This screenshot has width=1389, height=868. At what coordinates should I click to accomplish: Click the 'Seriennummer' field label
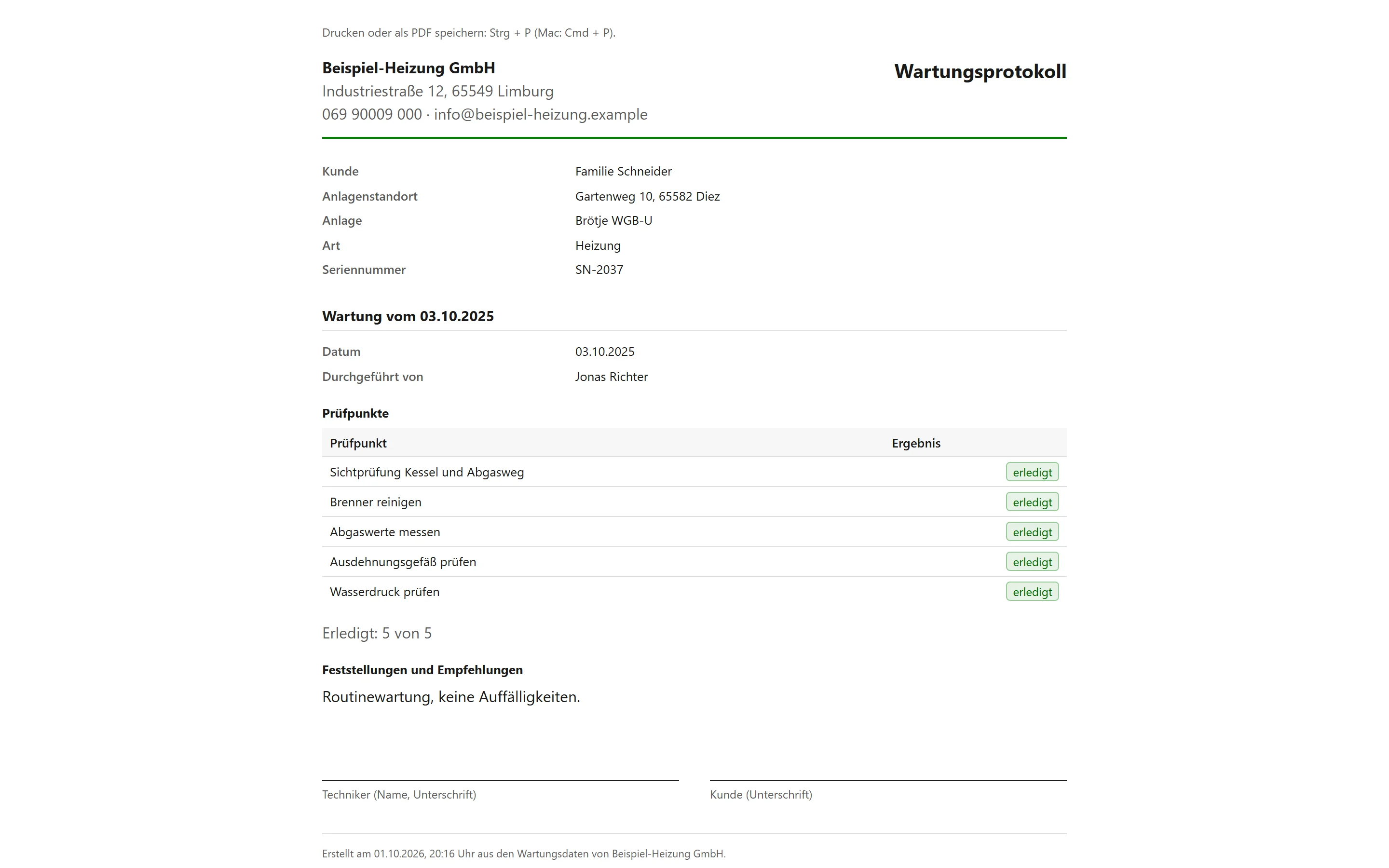coord(364,270)
